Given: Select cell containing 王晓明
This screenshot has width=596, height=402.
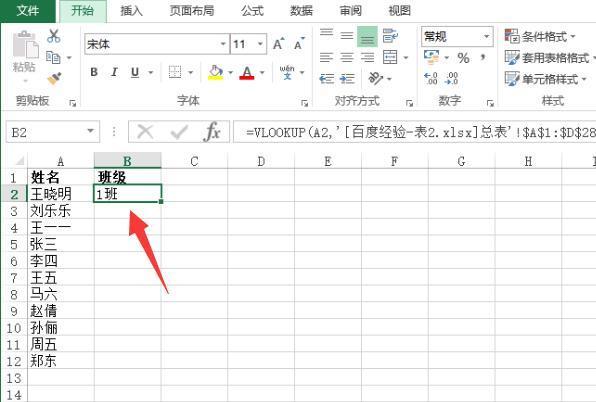Looking at the screenshot, I should [61, 194].
